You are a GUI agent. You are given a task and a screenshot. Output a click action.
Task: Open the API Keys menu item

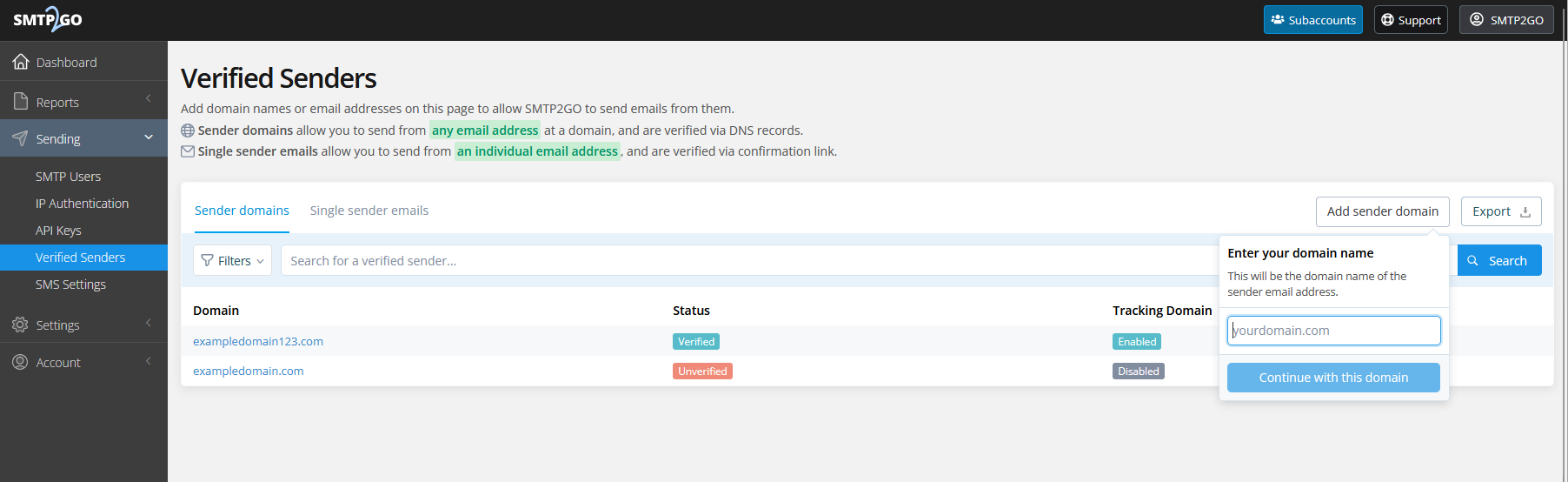58,231
